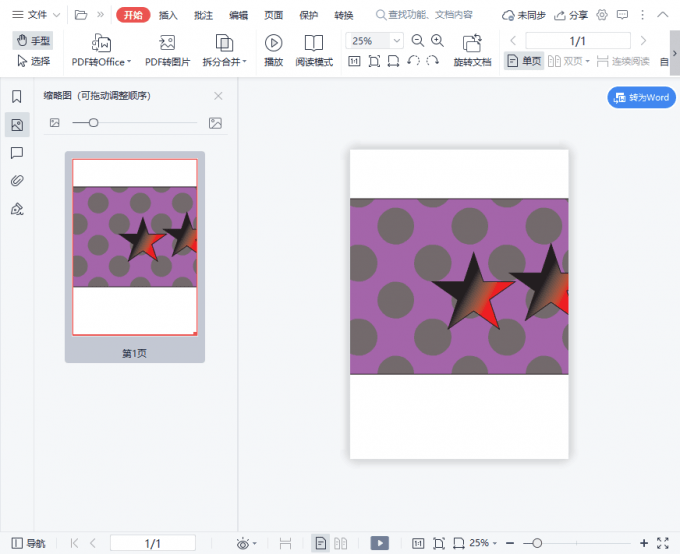Click the PDF转图片 tool

click(x=167, y=51)
